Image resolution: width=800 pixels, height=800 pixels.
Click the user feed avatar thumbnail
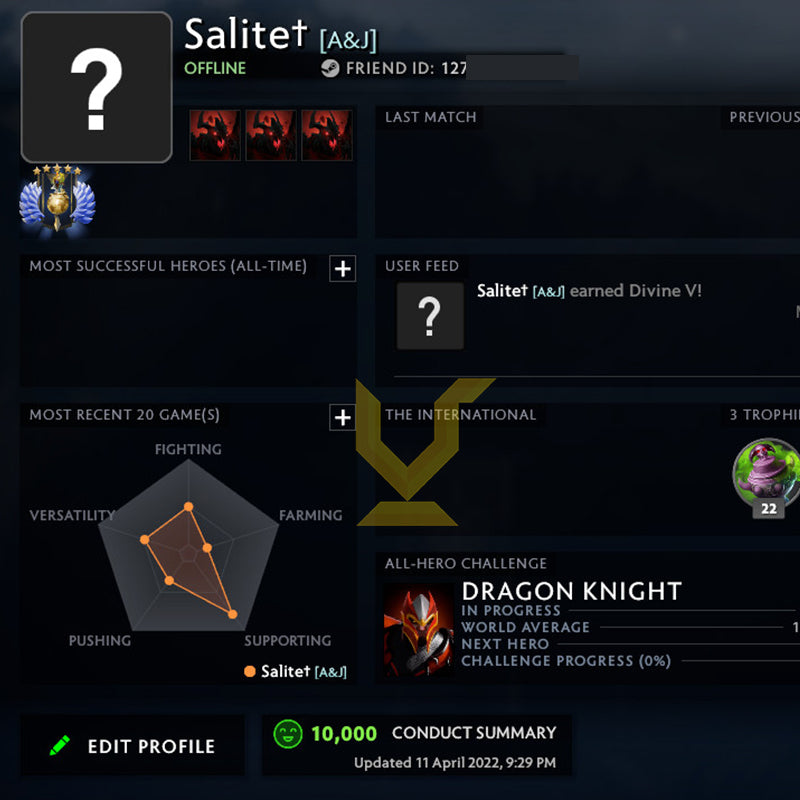pyautogui.click(x=430, y=316)
